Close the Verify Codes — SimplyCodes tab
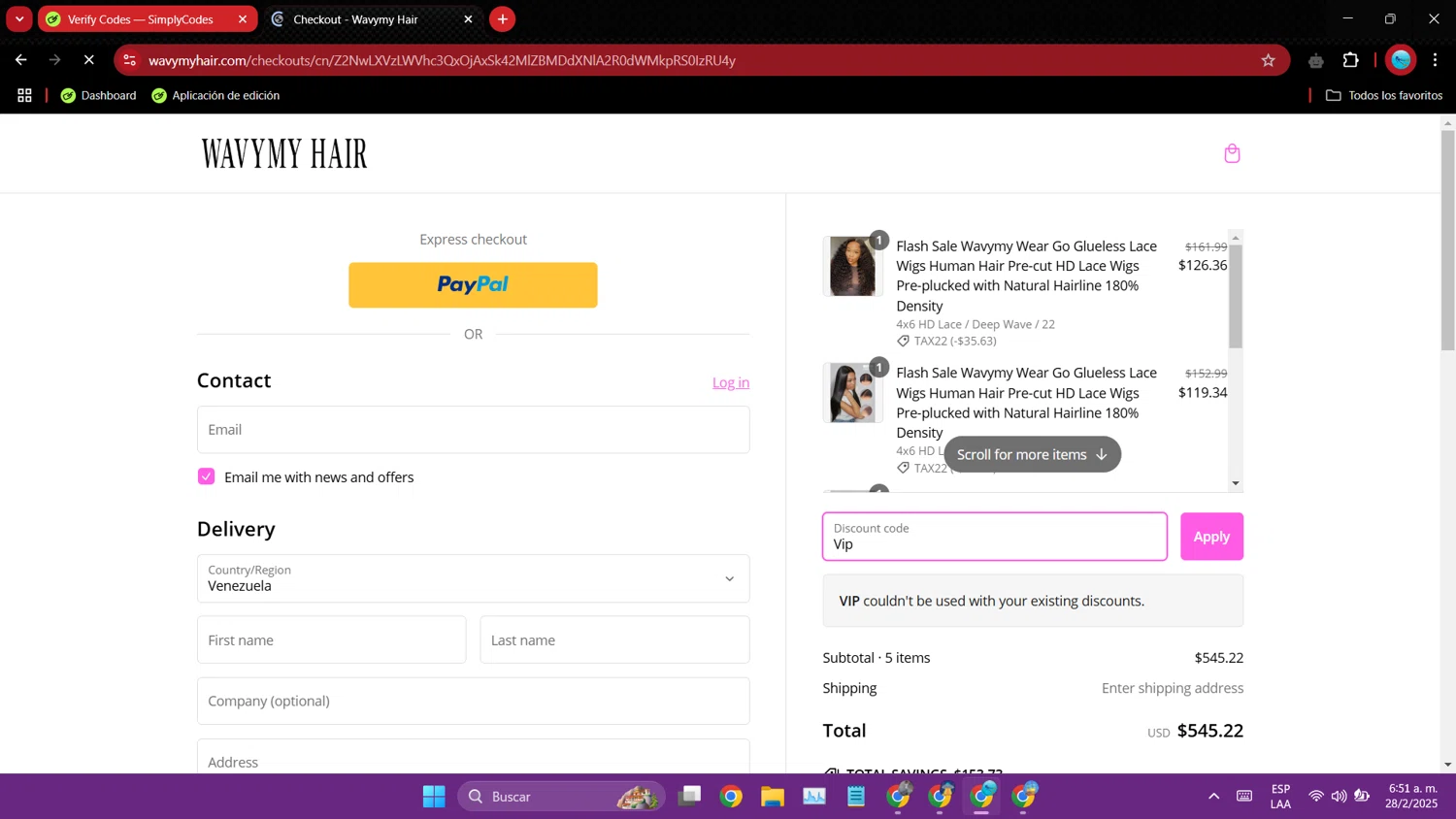This screenshot has height=819, width=1456. click(x=243, y=19)
